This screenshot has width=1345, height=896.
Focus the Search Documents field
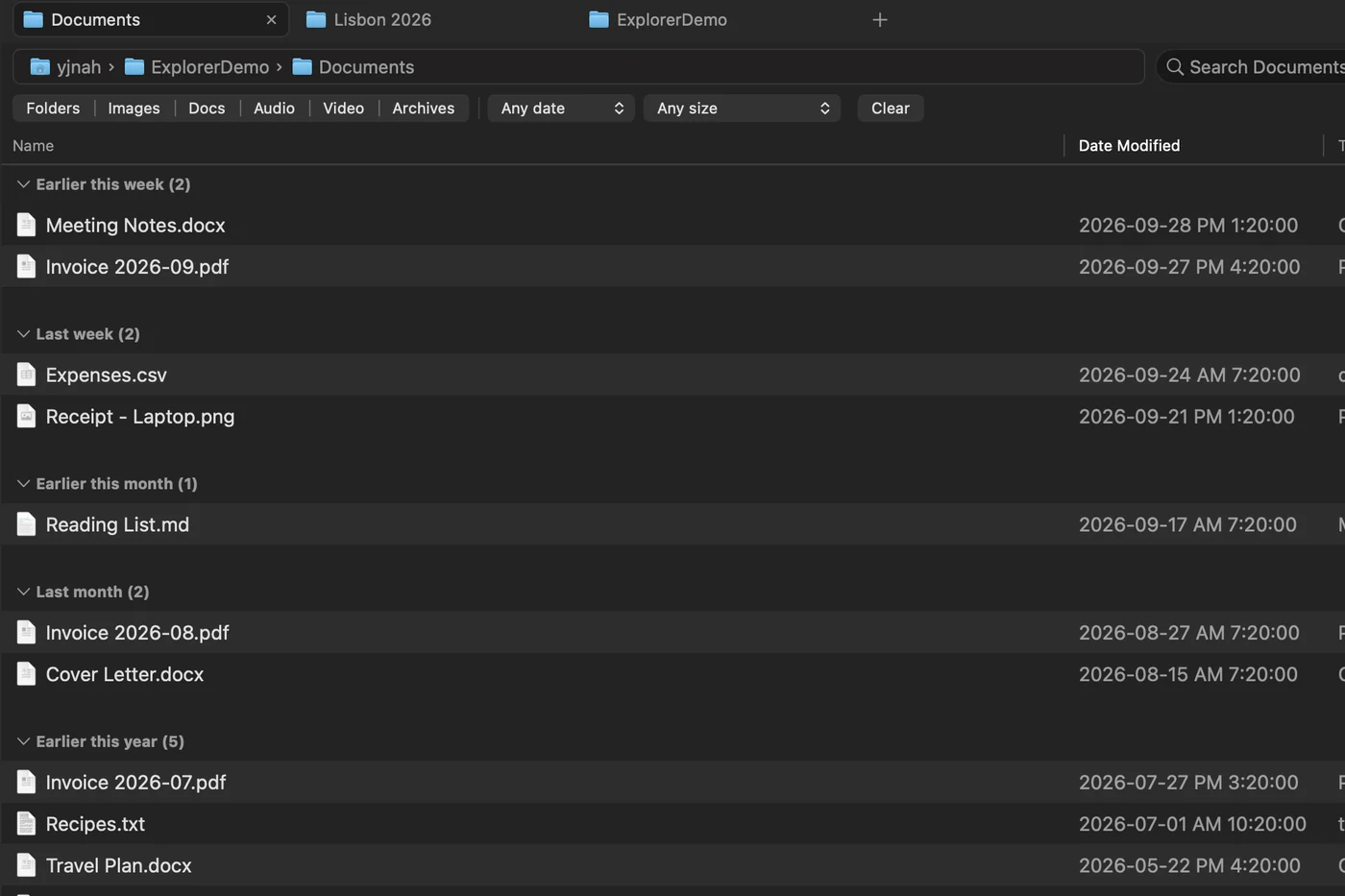click(x=1253, y=67)
